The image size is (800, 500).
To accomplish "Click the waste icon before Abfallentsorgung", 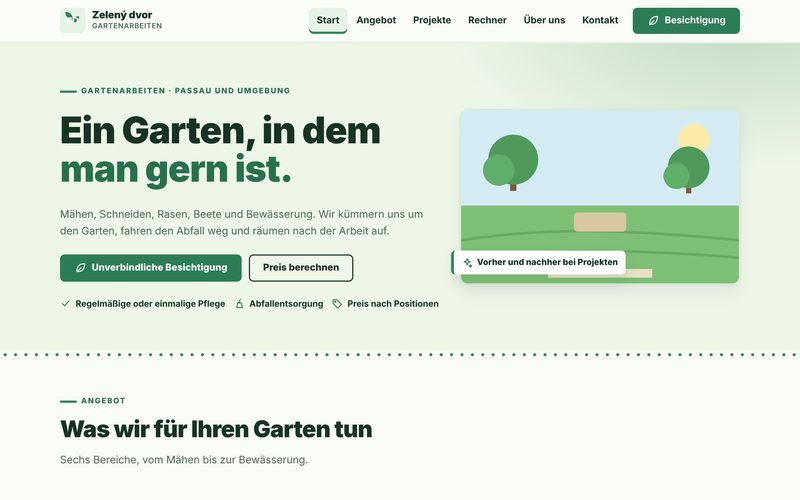I will click(239, 304).
